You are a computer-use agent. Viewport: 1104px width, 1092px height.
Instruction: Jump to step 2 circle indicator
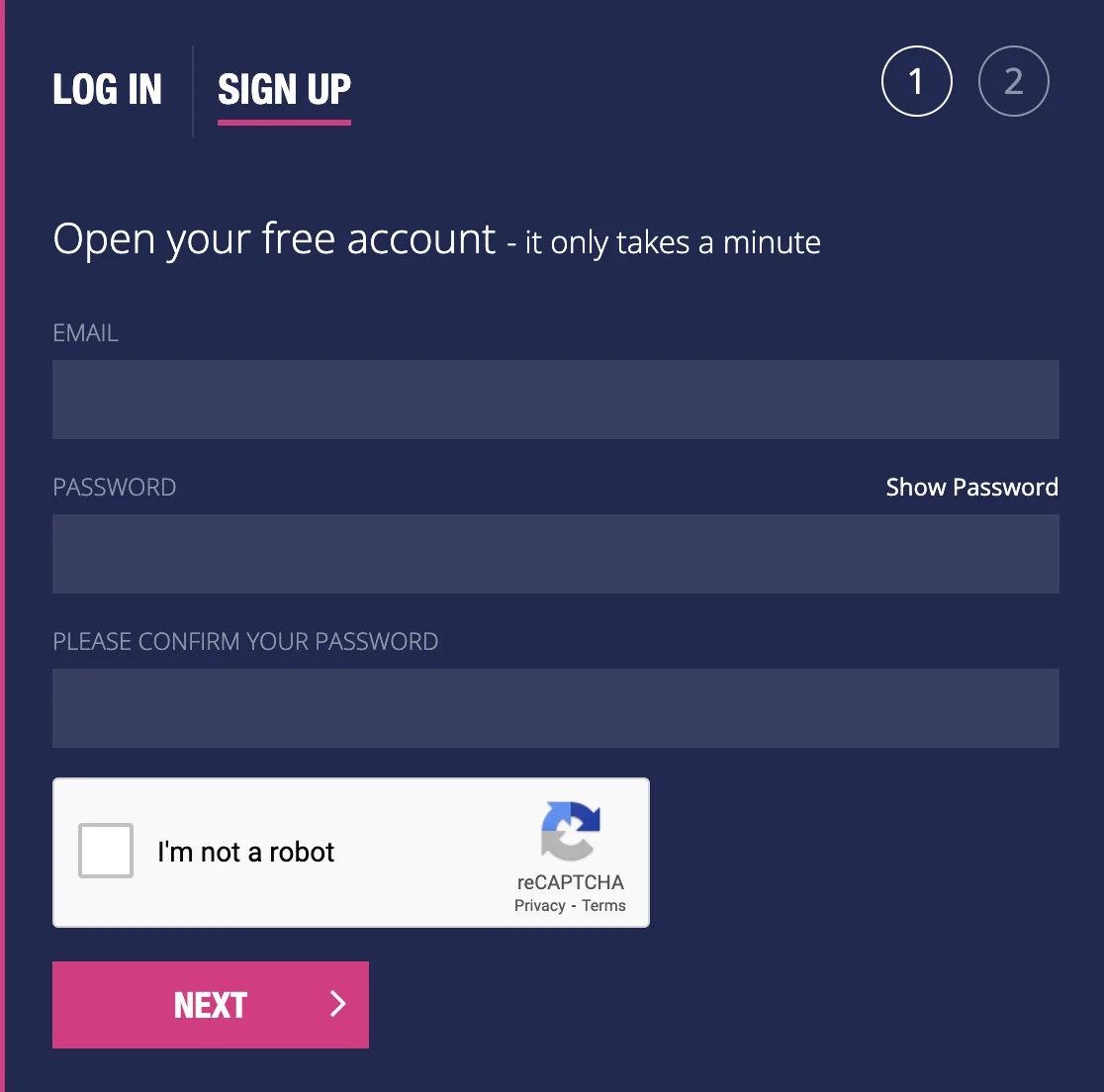coord(1013,81)
